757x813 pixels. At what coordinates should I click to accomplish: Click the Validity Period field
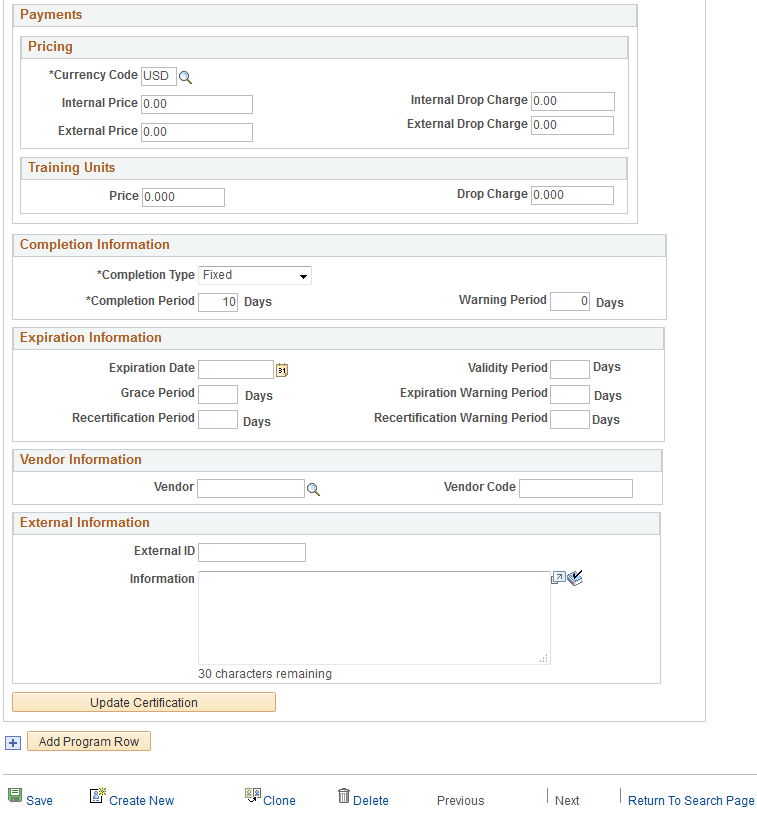pos(570,370)
